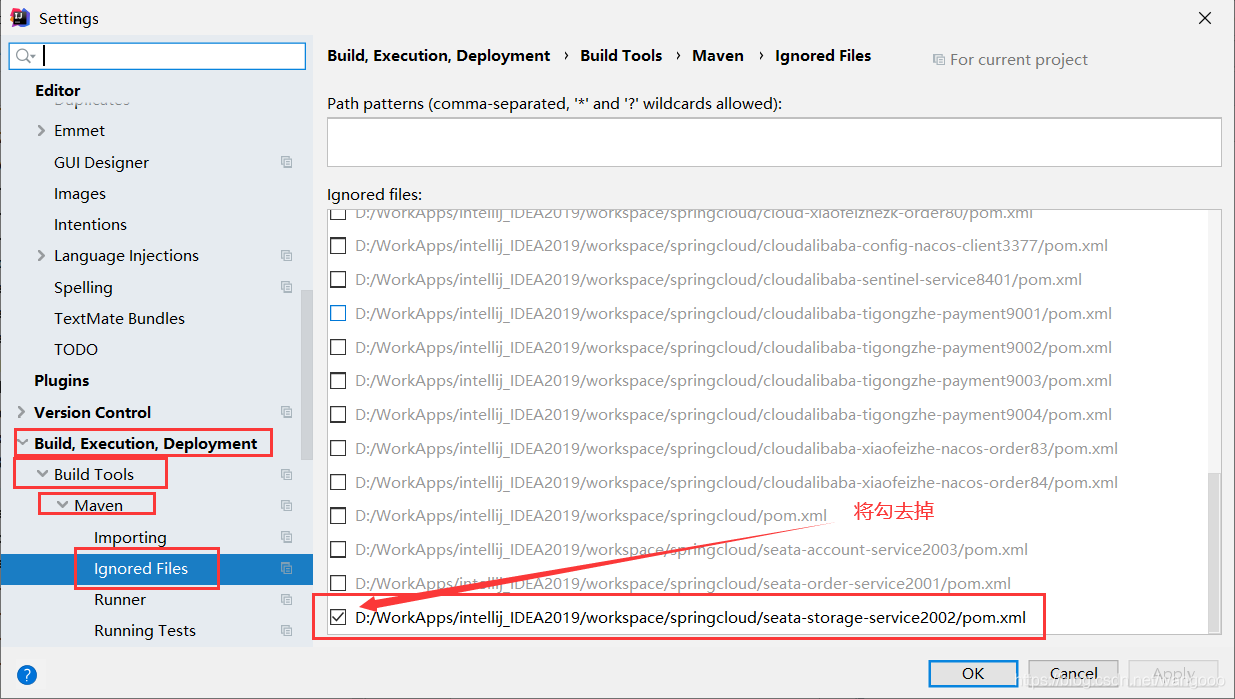
Task: Click project-level icon beside GUI Designer
Action: tap(287, 162)
